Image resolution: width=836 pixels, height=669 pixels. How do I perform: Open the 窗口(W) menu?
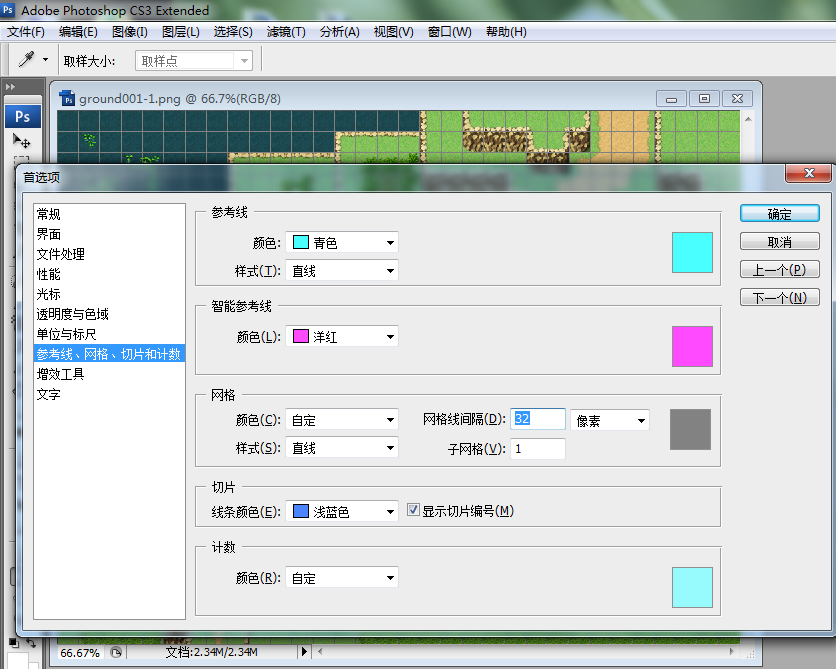pos(449,32)
